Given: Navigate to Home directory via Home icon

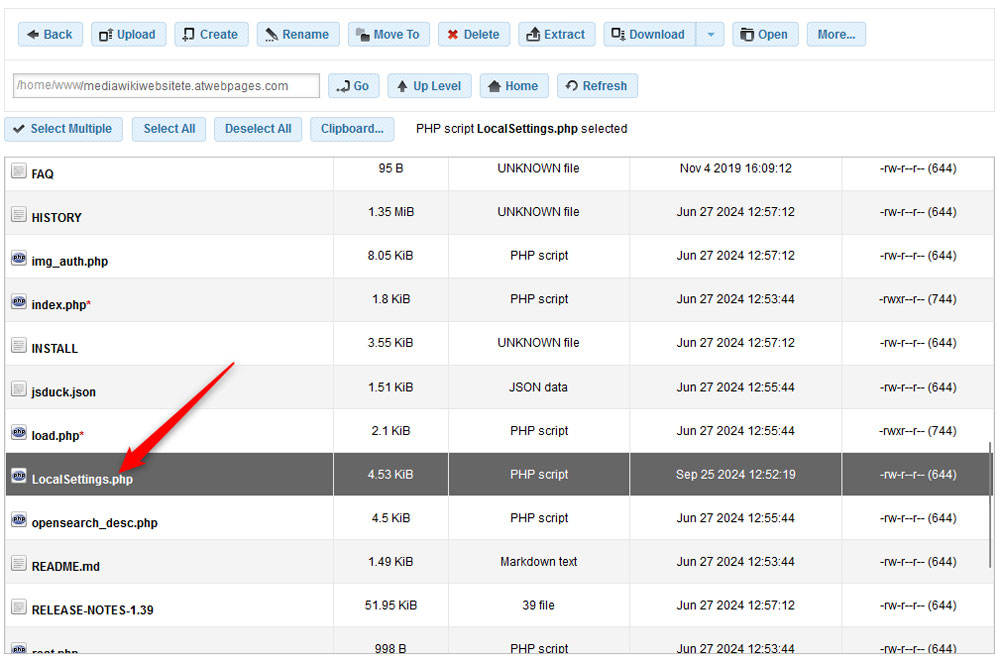Looking at the screenshot, I should click(x=495, y=85).
